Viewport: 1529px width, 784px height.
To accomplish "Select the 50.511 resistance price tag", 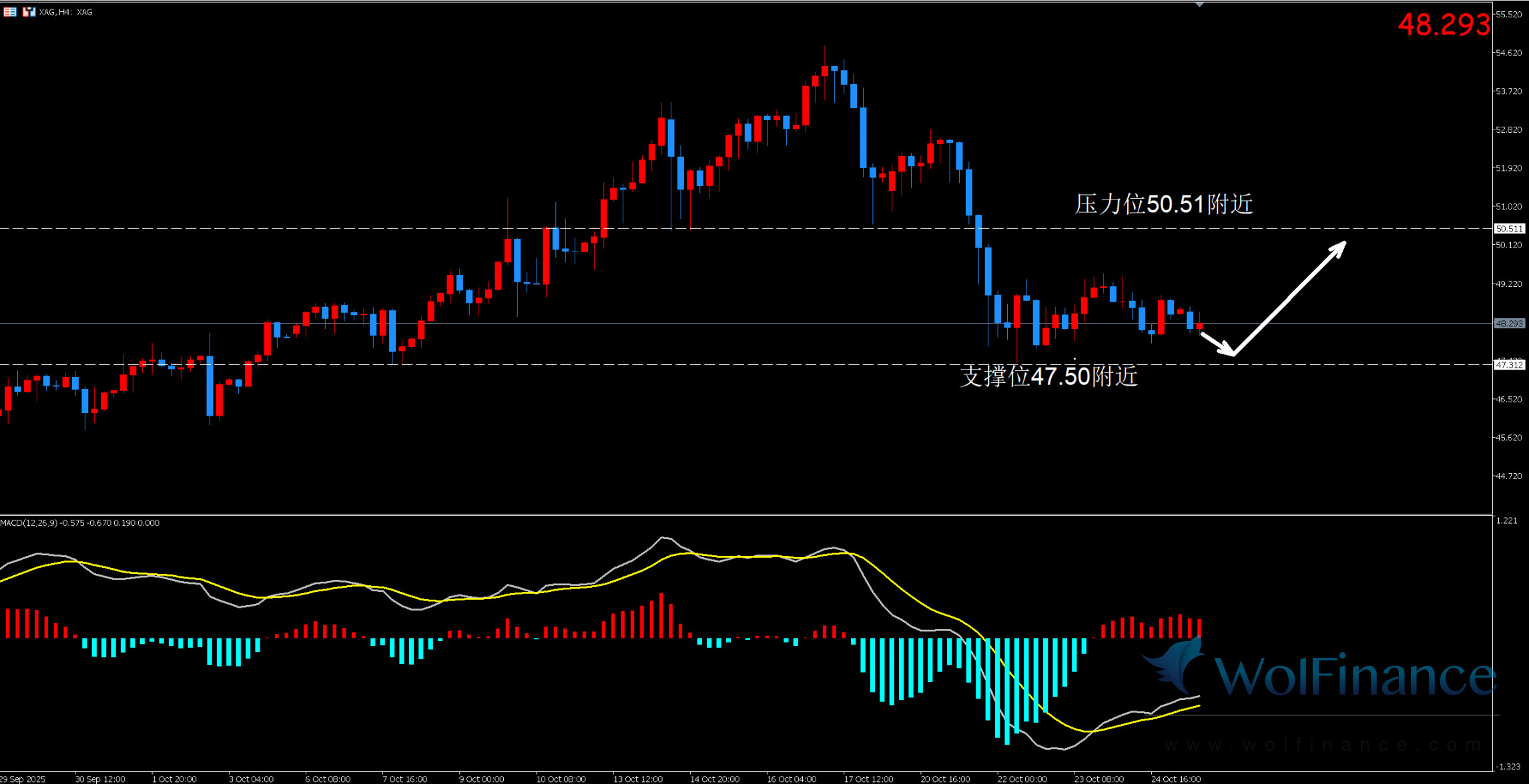I will coord(1509,229).
